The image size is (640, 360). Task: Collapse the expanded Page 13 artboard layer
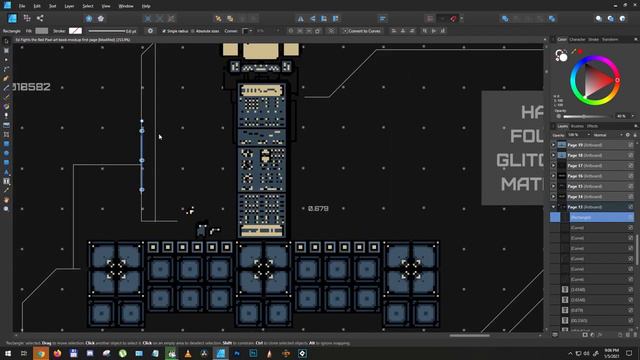point(553,207)
